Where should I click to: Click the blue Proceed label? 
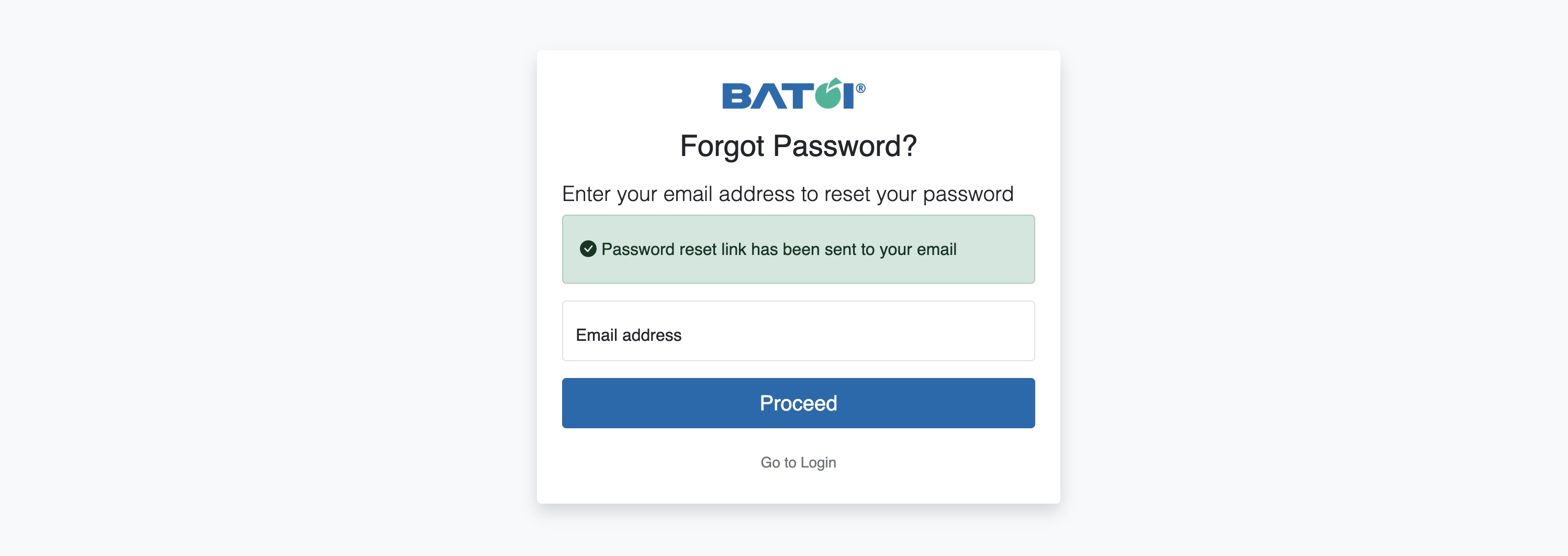point(798,403)
